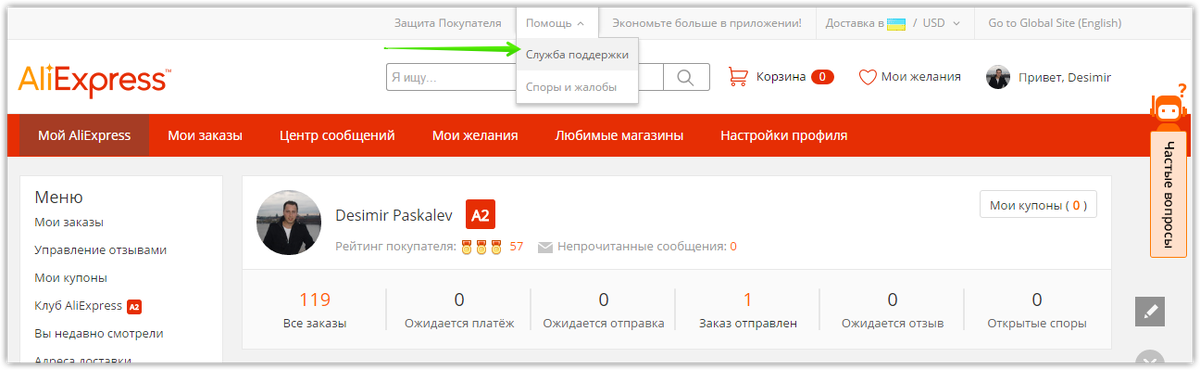
Task: Click the Ожидается платёж counter
Action: 459,310
